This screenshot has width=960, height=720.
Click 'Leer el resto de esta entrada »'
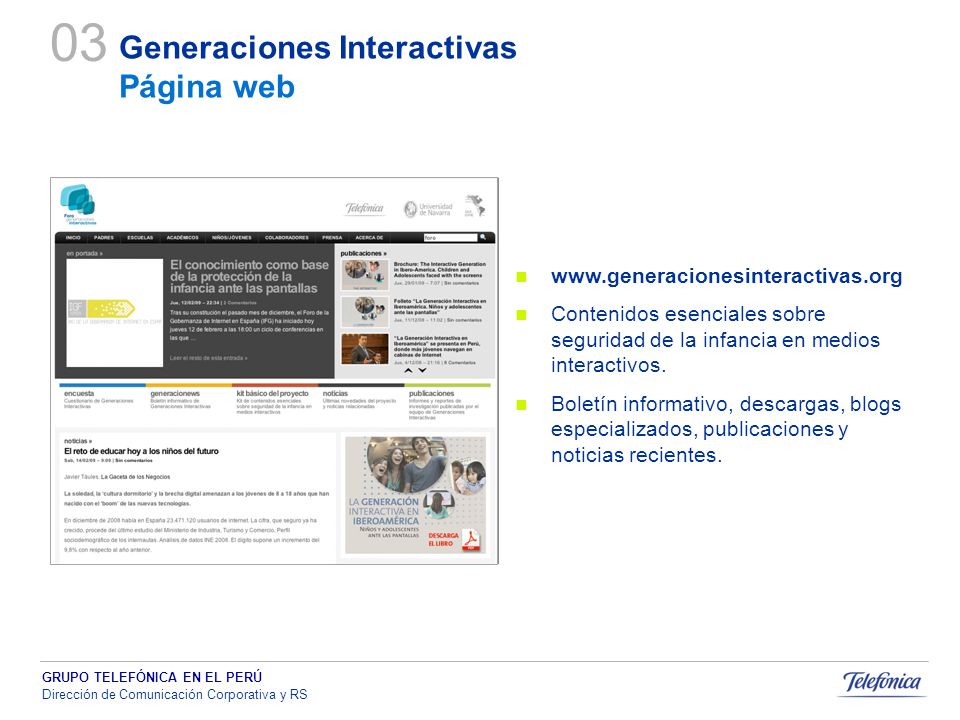209,358
